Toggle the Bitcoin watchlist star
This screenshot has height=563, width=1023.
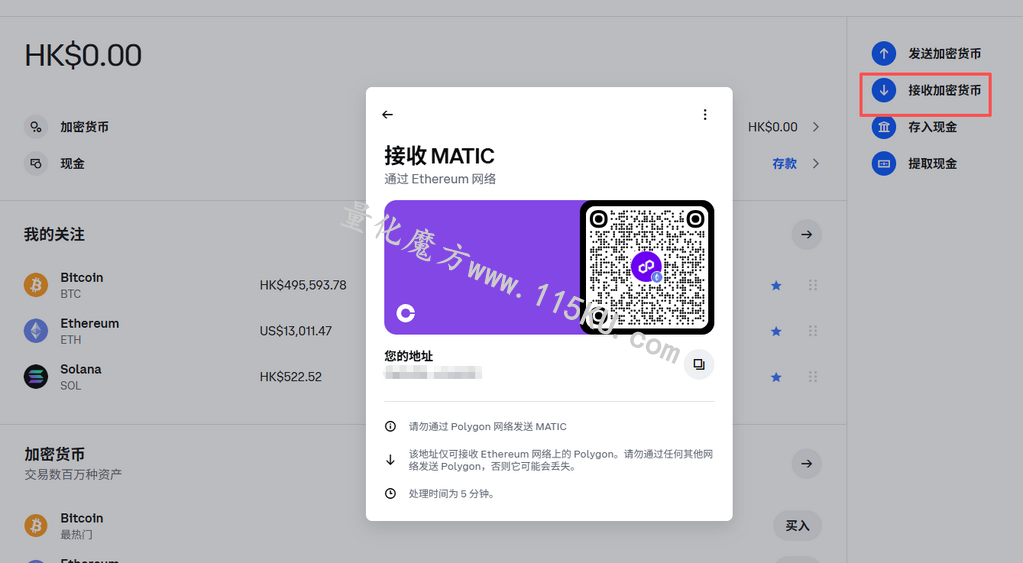tap(776, 285)
